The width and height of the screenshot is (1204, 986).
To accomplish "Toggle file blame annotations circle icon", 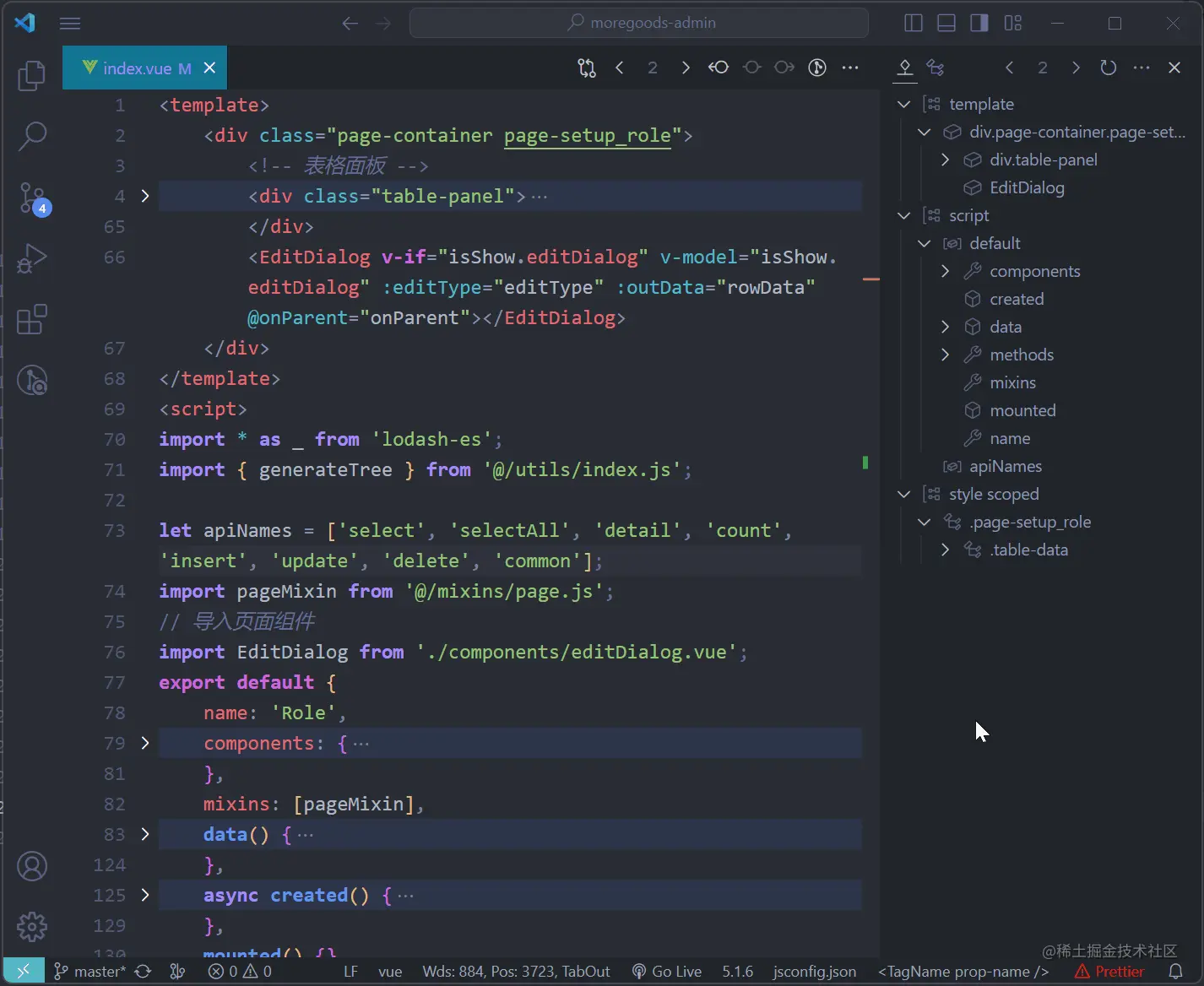I will 817,68.
